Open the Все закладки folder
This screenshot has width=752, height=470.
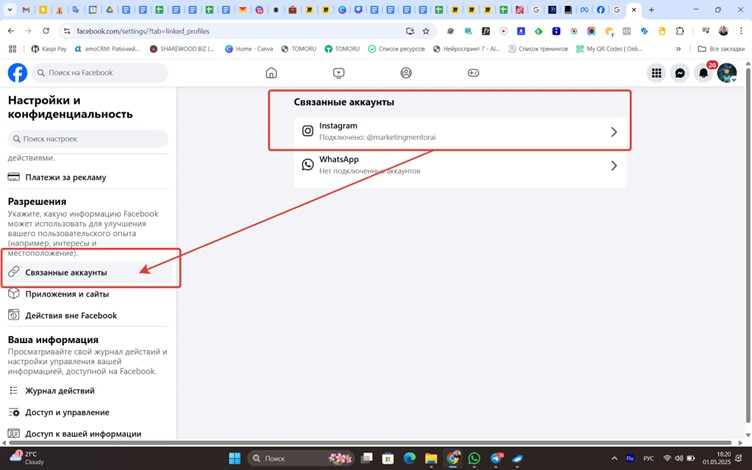[x=721, y=48]
